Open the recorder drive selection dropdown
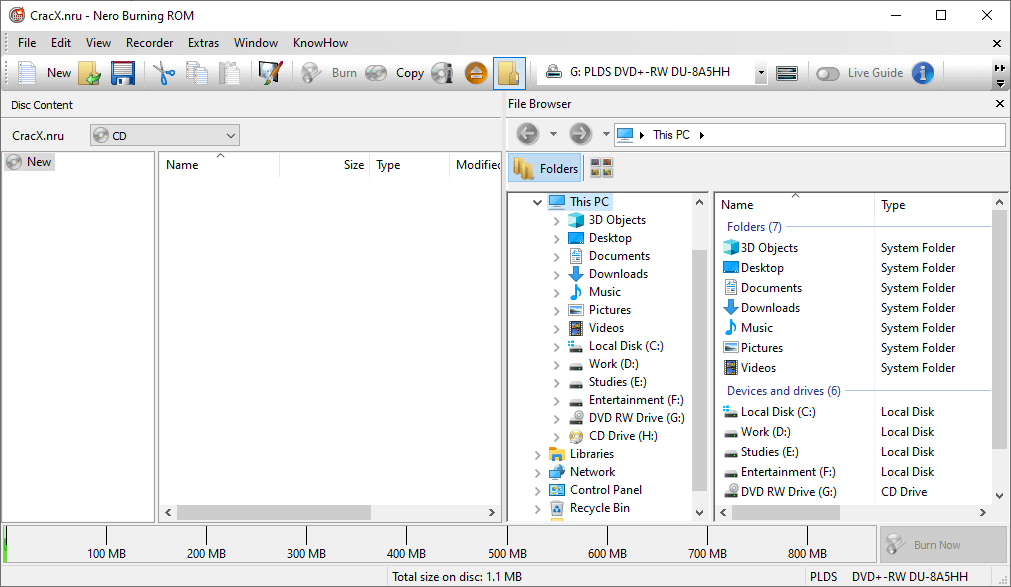The width and height of the screenshot is (1011, 587). 761,72
